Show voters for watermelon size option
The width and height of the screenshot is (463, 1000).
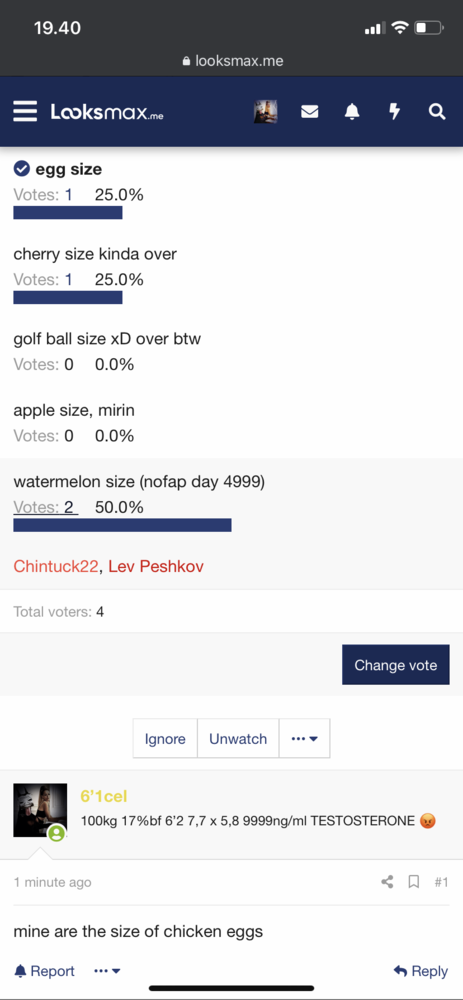(x=46, y=508)
